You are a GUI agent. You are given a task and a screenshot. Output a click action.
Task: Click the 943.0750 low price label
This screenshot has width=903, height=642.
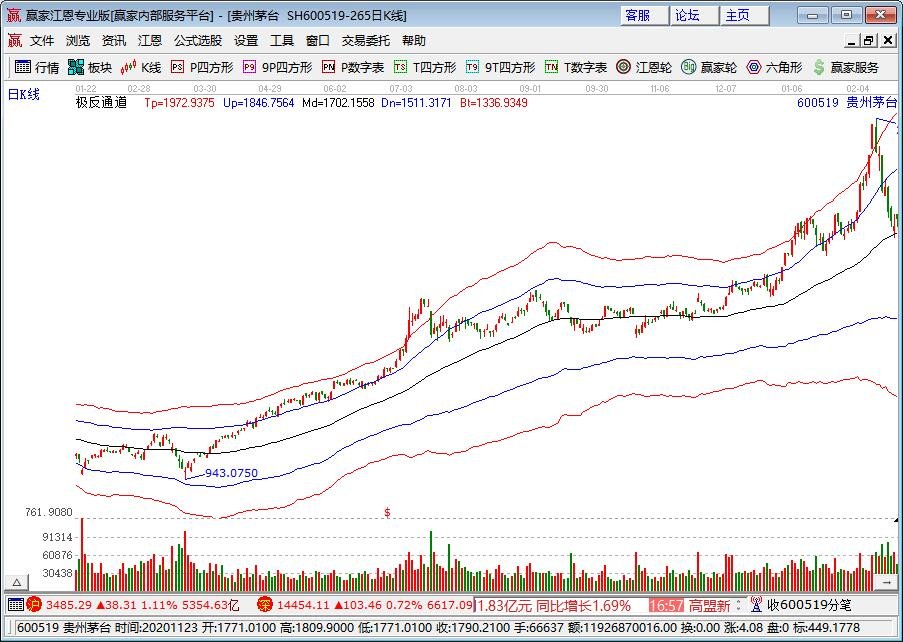click(232, 473)
